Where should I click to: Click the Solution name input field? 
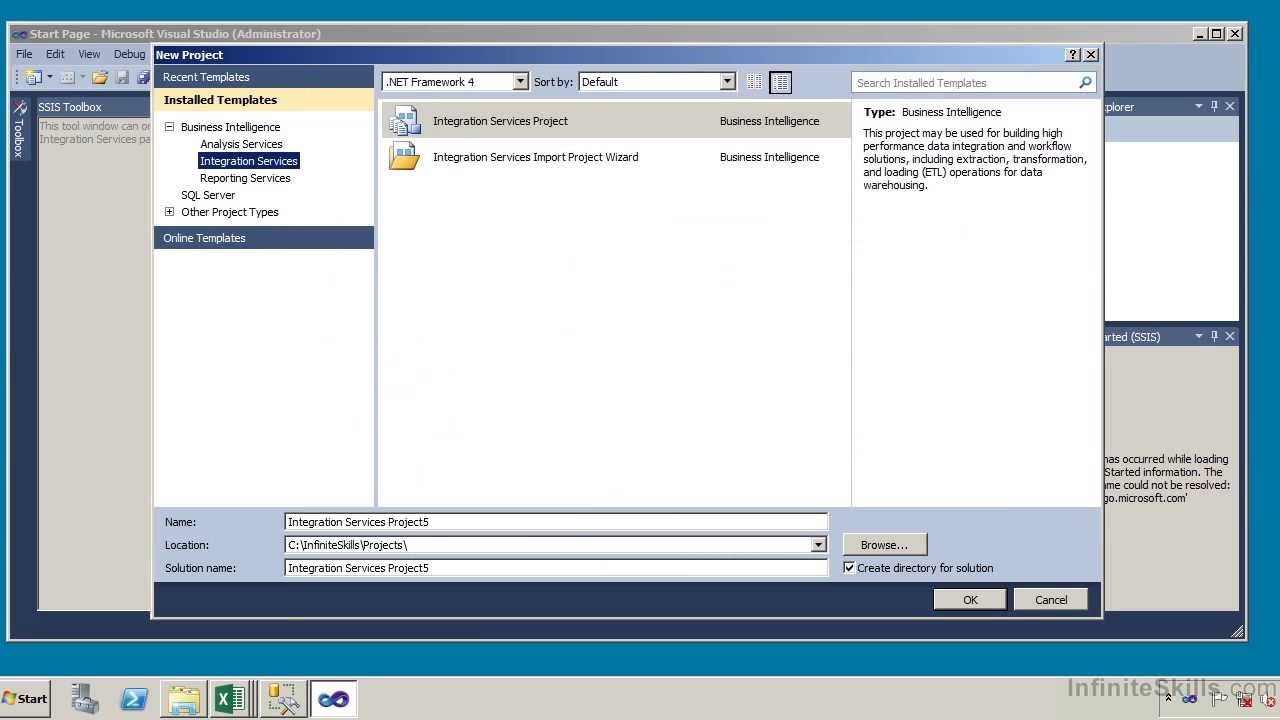556,568
